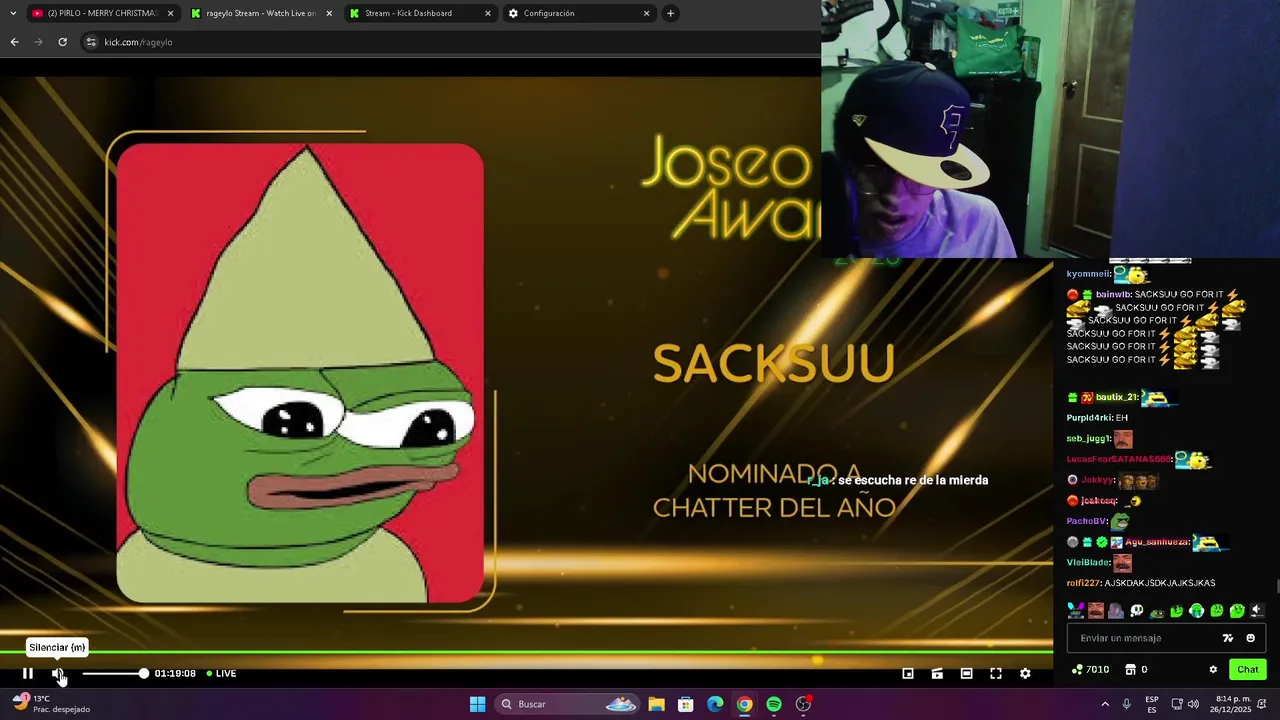Switch ESP keyboard language
This screenshot has height=720, width=1280.
tap(1152, 704)
